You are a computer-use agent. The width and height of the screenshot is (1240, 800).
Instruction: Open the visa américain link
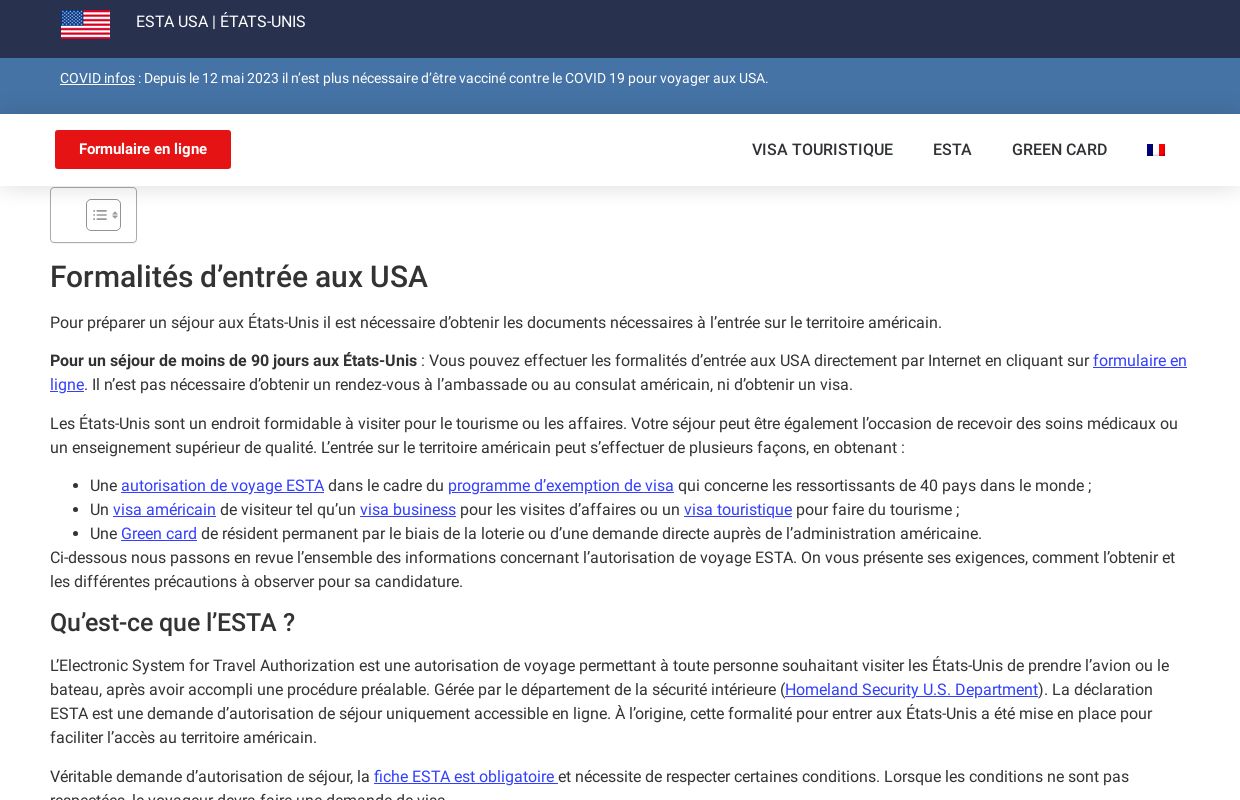(x=164, y=510)
